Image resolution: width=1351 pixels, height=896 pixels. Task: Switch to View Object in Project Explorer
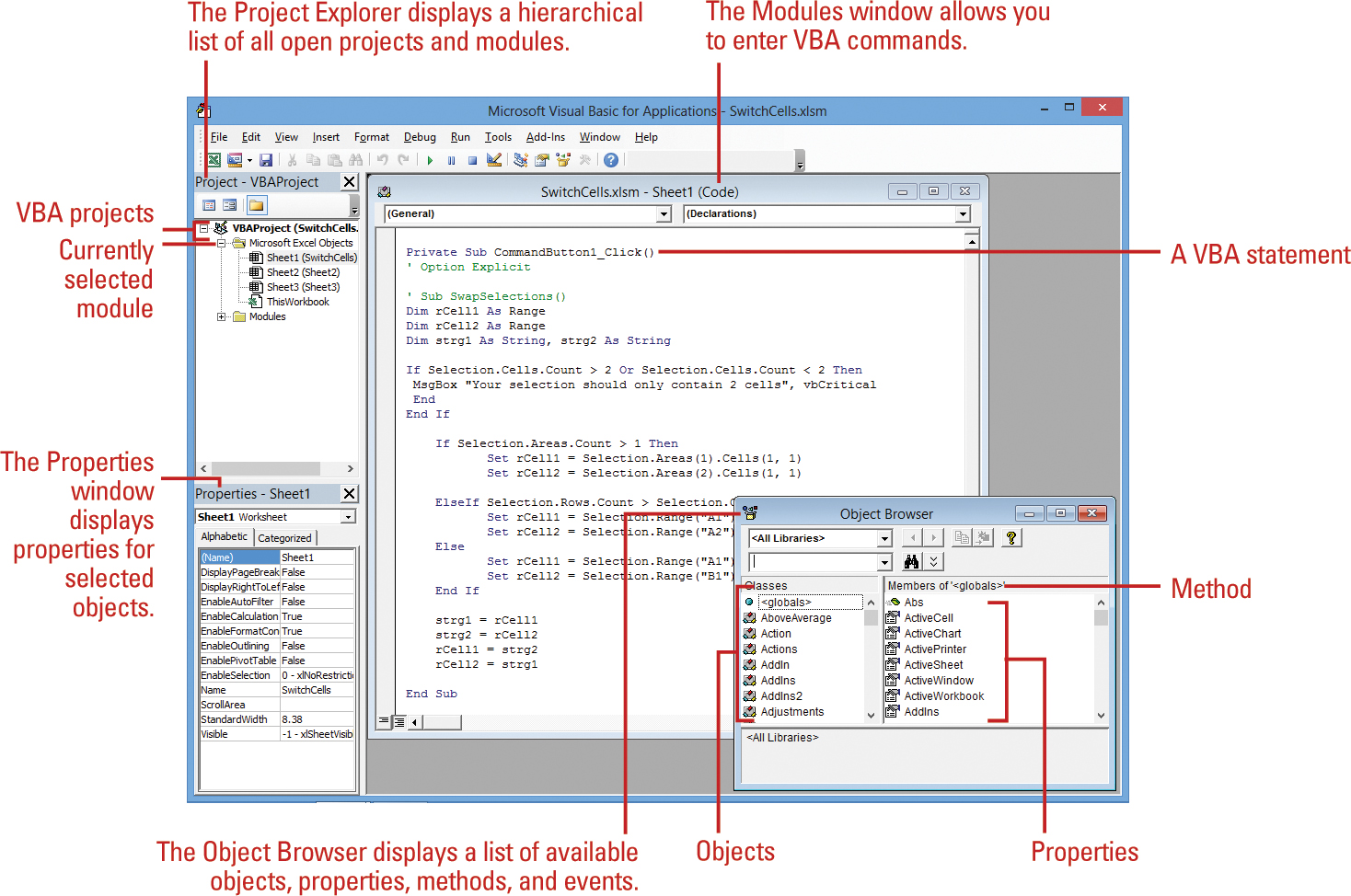(230, 205)
